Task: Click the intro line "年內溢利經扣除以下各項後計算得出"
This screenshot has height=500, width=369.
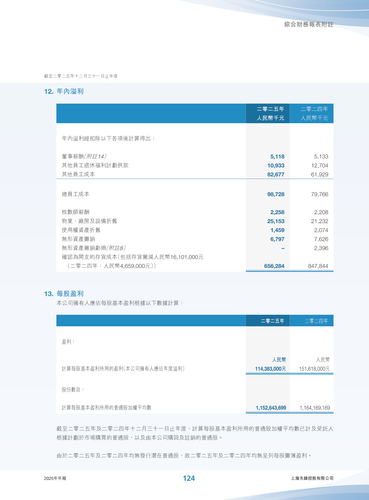Action: coord(108,138)
